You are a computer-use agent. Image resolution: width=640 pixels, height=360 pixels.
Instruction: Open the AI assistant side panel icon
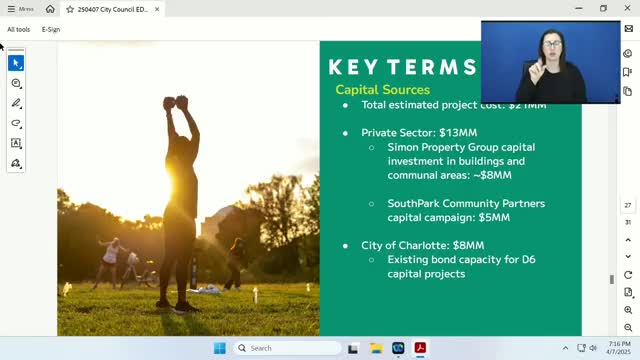628,53
